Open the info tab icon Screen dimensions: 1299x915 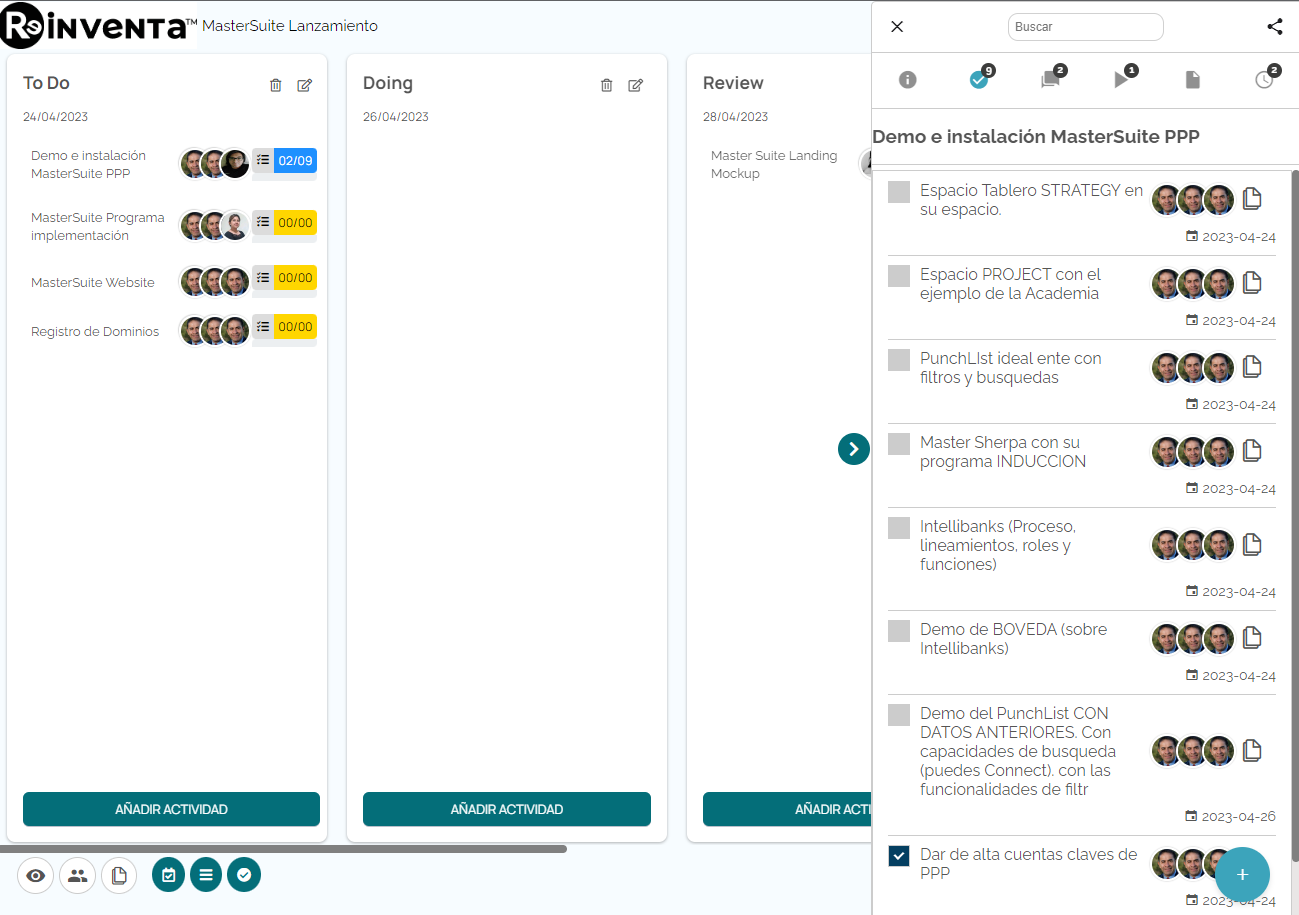point(908,80)
